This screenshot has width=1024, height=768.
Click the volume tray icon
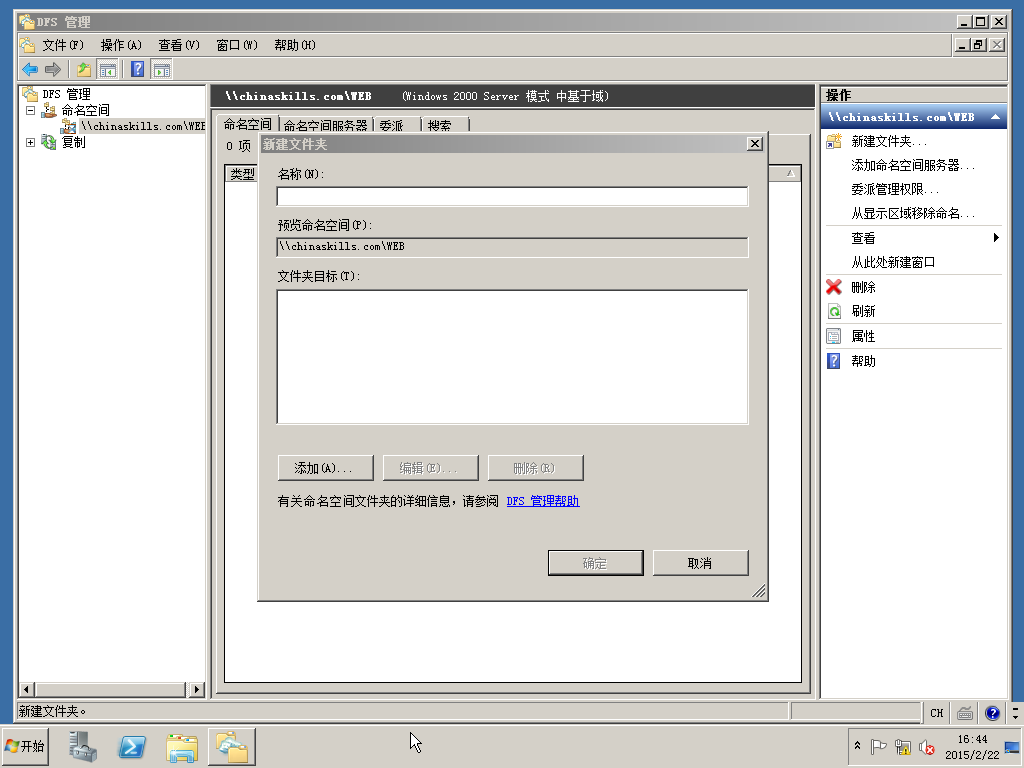point(927,746)
